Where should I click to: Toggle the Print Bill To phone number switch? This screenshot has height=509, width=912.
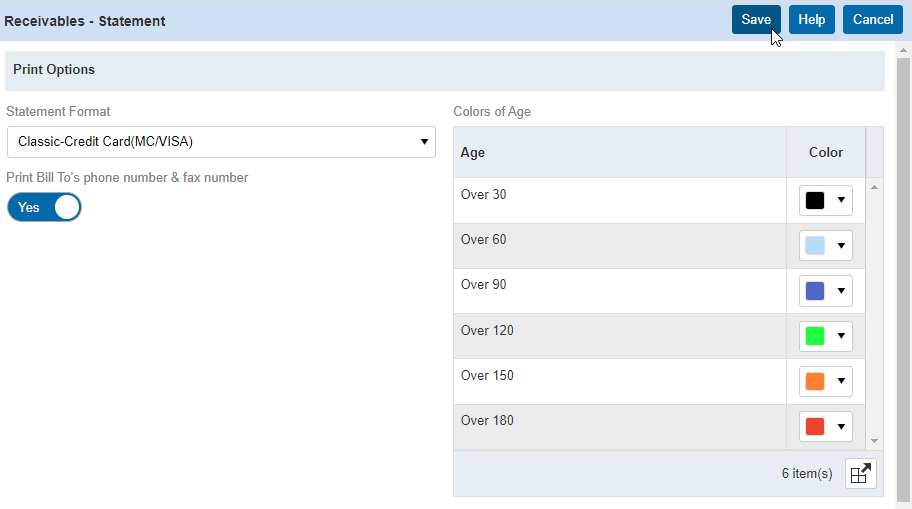[x=44, y=207]
